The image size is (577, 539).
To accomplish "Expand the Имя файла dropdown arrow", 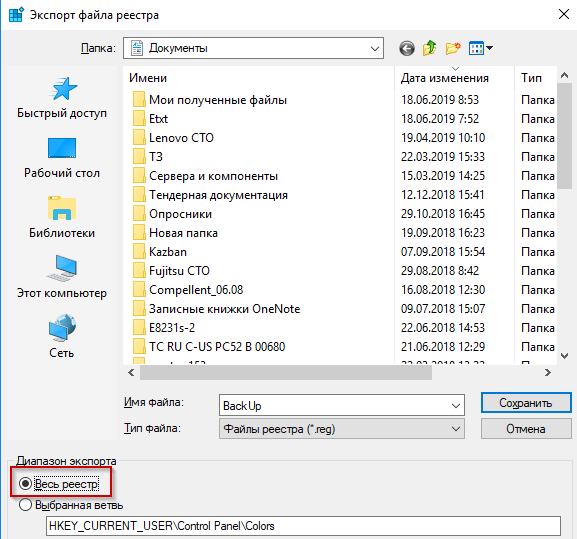I will coord(456,406).
